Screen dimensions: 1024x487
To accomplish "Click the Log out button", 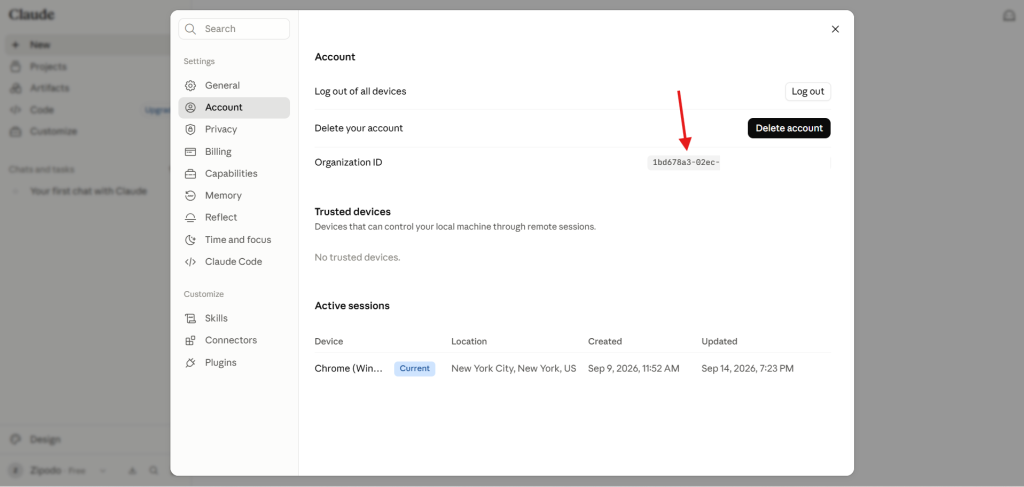I will click(808, 91).
